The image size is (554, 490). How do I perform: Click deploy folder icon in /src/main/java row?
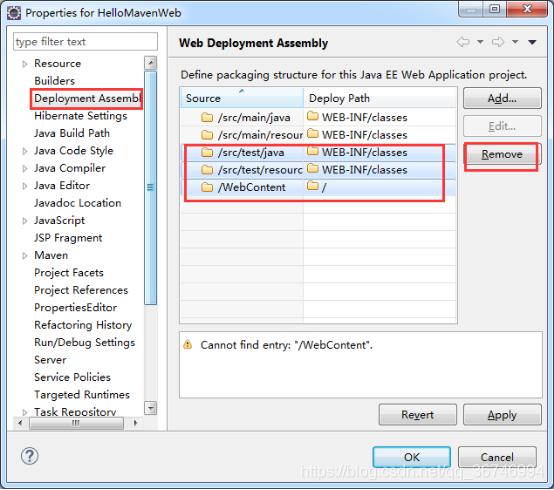tap(313, 116)
